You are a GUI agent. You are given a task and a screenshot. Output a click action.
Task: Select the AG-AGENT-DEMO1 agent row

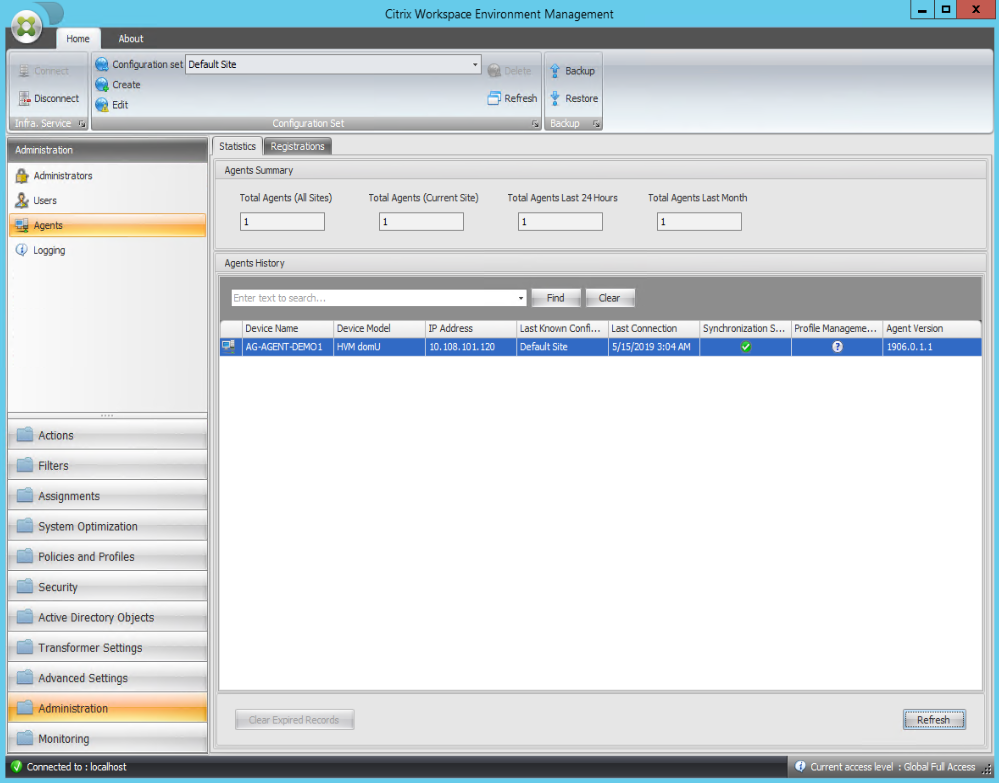click(283, 347)
